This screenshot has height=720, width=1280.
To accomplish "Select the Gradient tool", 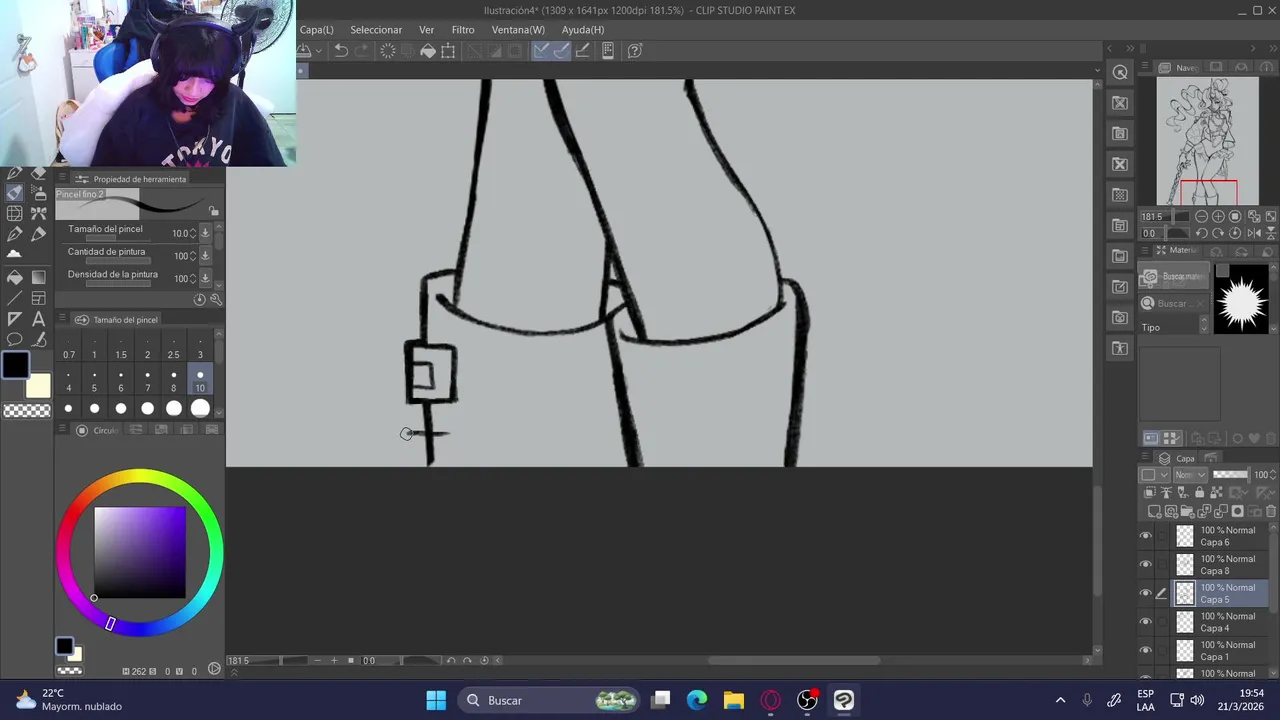I will 38,277.
